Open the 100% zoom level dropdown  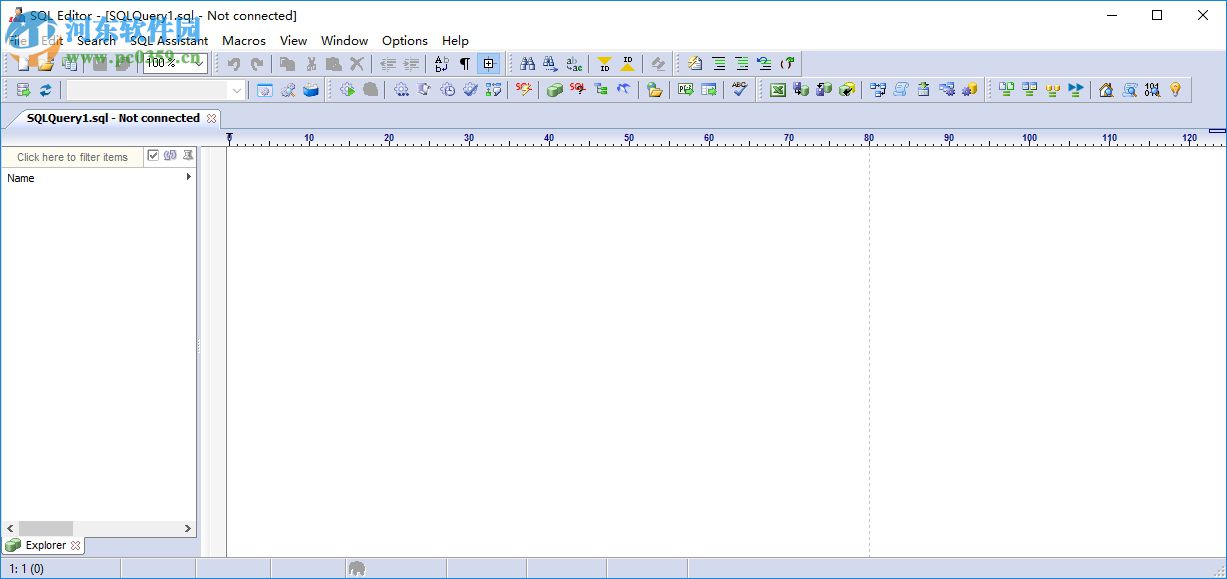click(198, 63)
